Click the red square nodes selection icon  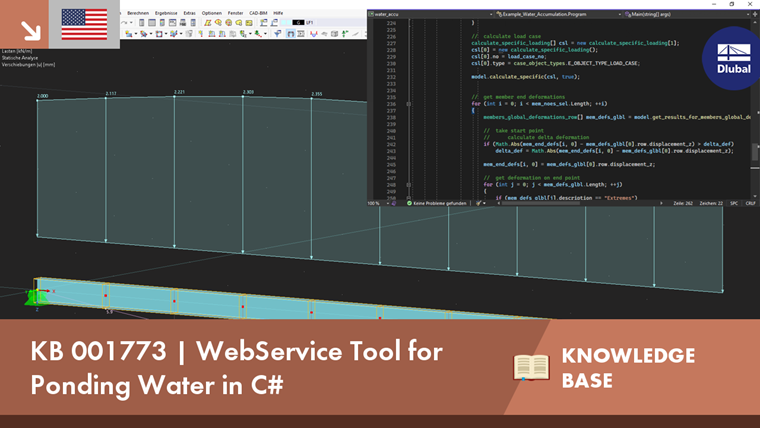click(x=159, y=33)
